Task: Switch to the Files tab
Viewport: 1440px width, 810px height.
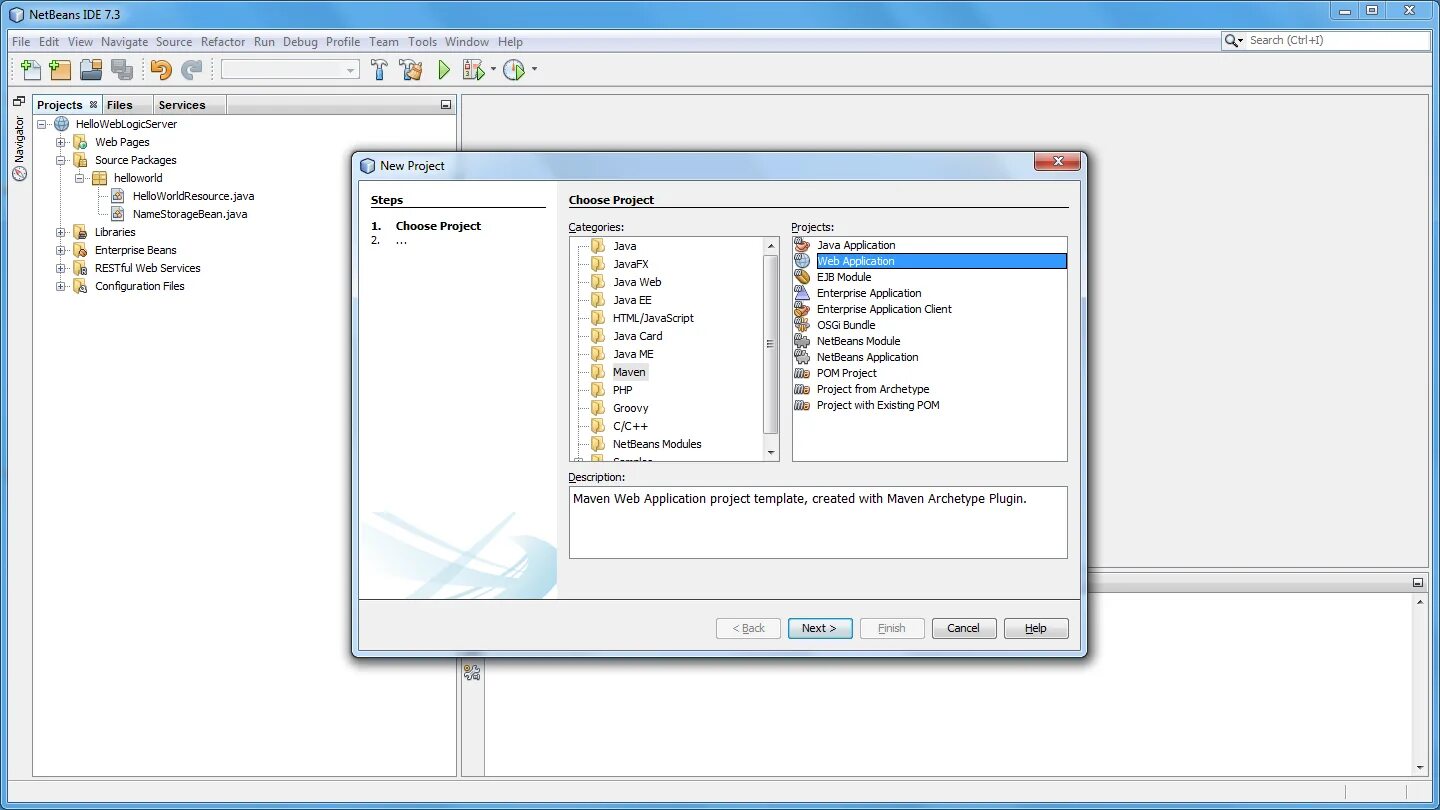Action: pyautogui.click(x=119, y=105)
